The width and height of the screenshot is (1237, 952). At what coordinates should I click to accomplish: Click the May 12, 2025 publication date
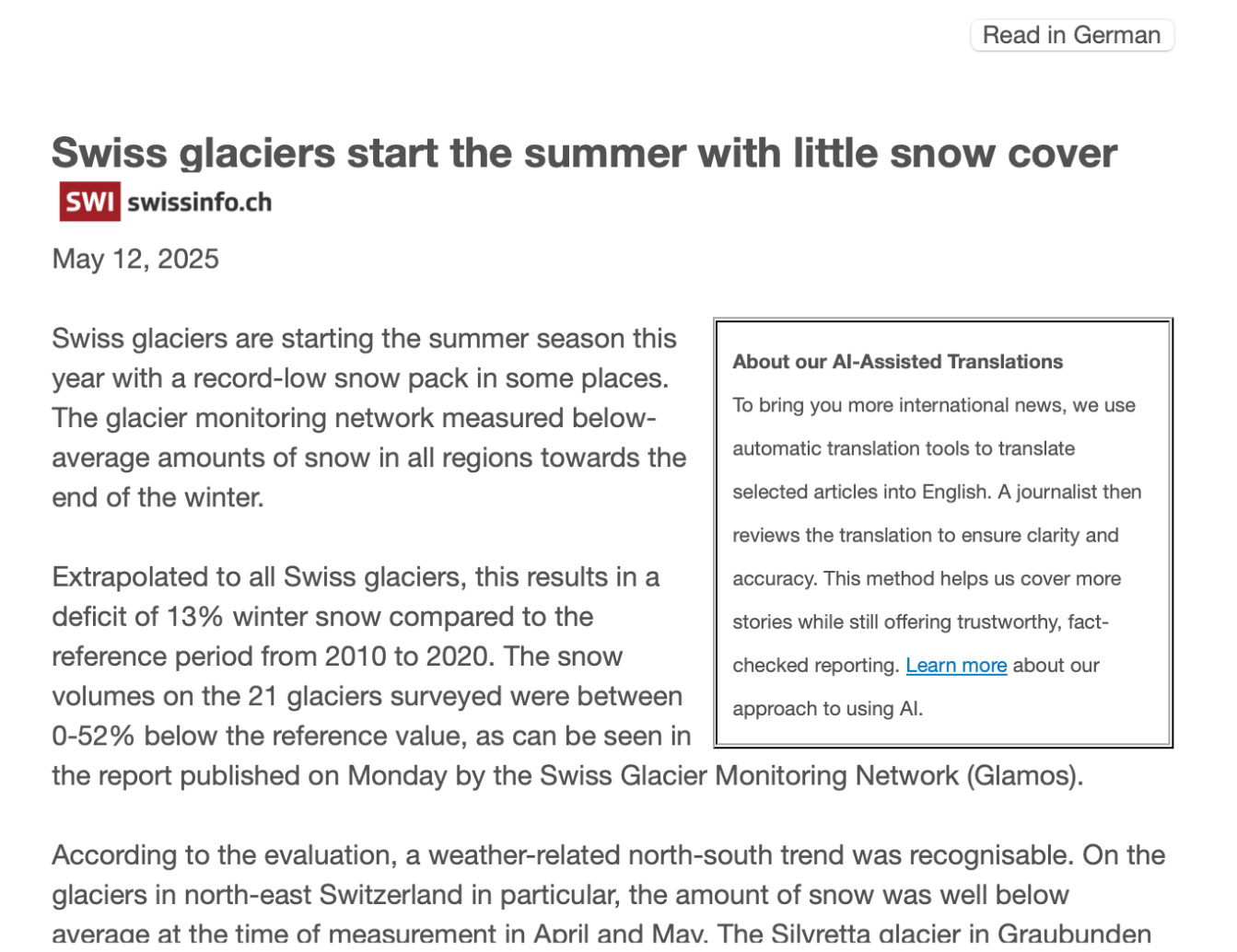pos(135,259)
